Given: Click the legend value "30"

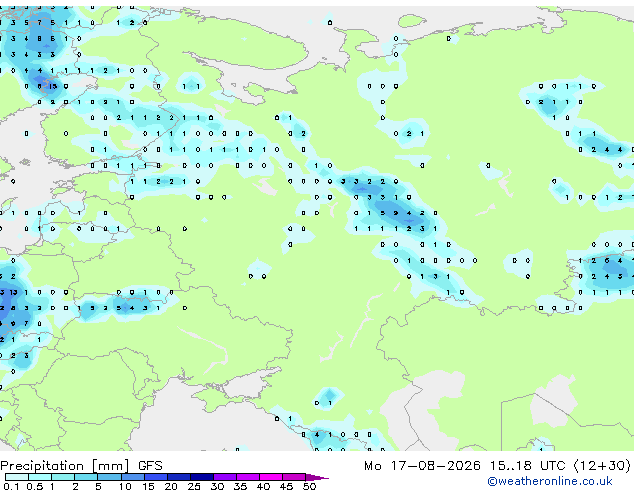Looking at the screenshot, I should click(217, 486).
